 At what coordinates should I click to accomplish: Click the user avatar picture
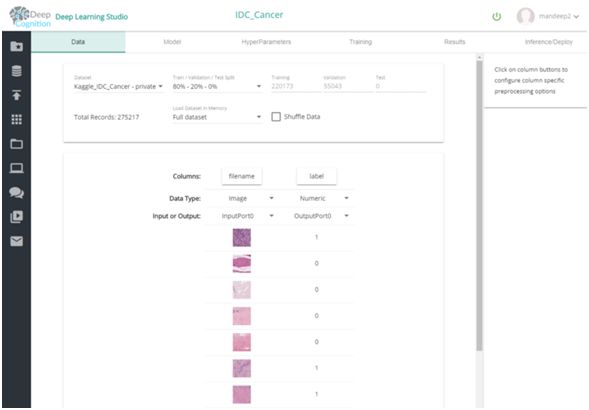point(525,16)
